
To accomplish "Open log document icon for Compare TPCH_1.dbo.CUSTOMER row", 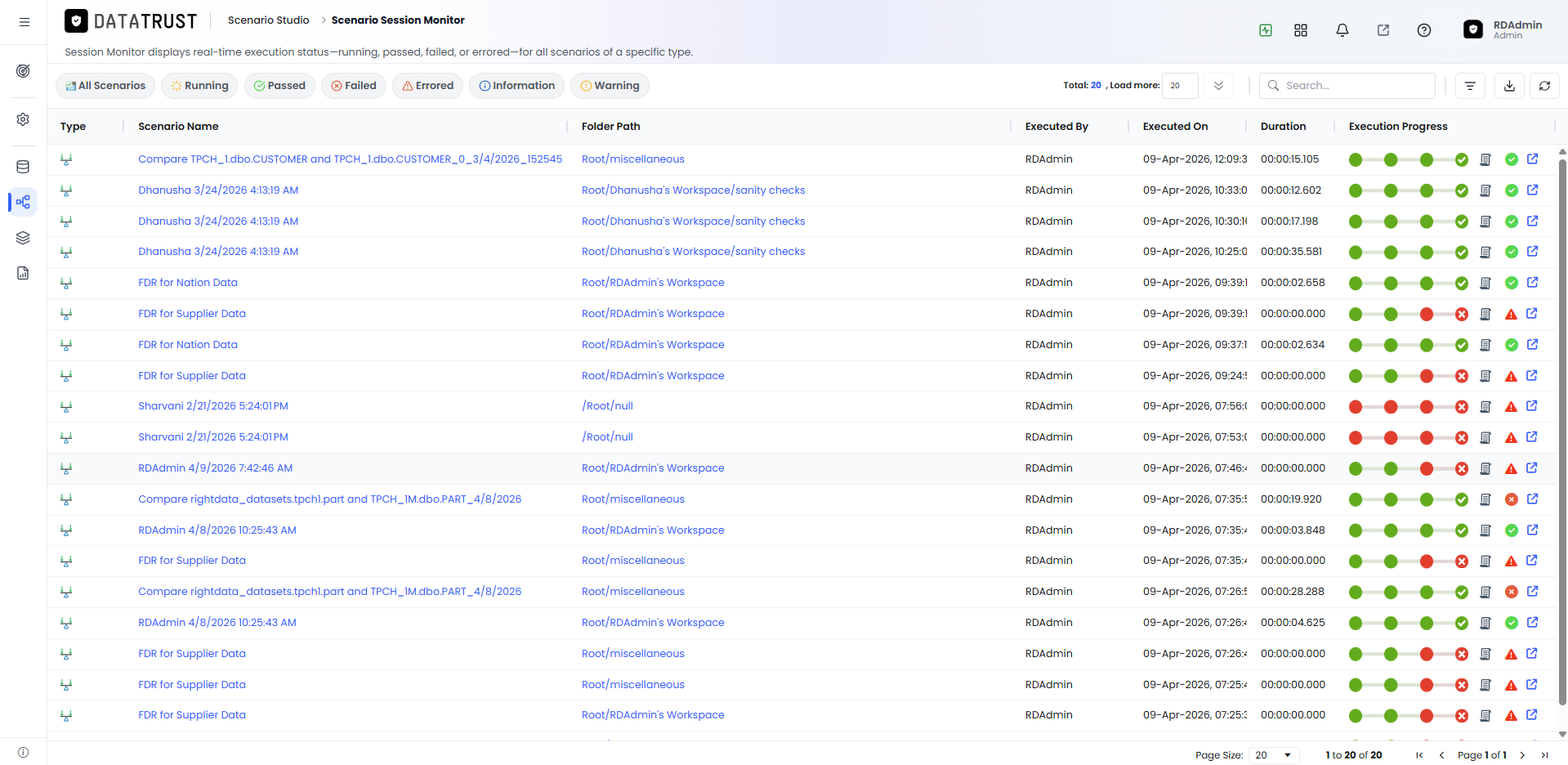I will click(x=1485, y=159).
